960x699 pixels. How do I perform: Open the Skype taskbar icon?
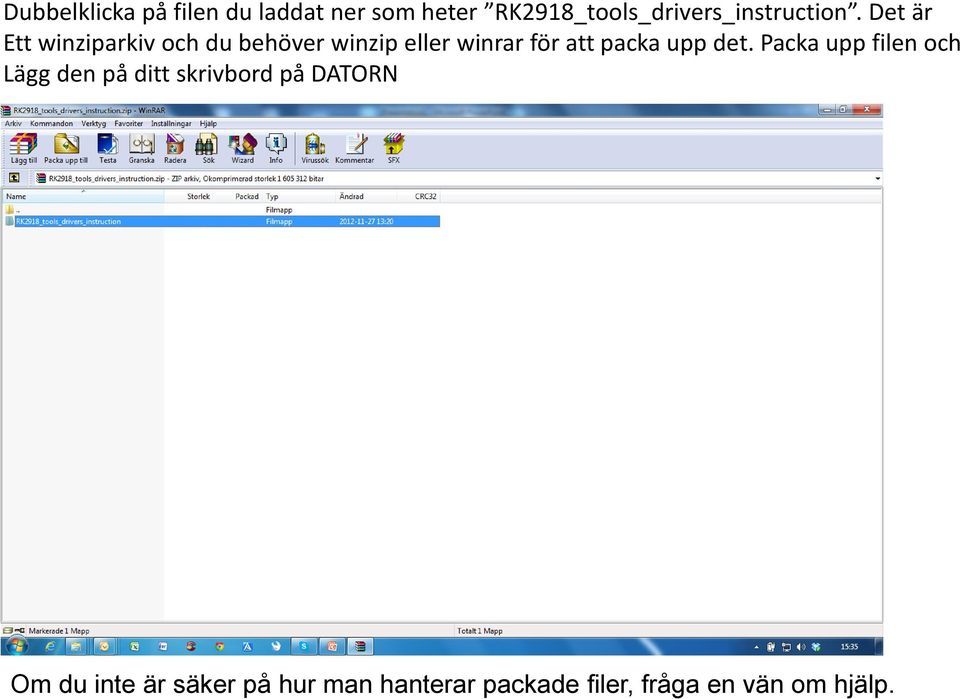click(304, 646)
